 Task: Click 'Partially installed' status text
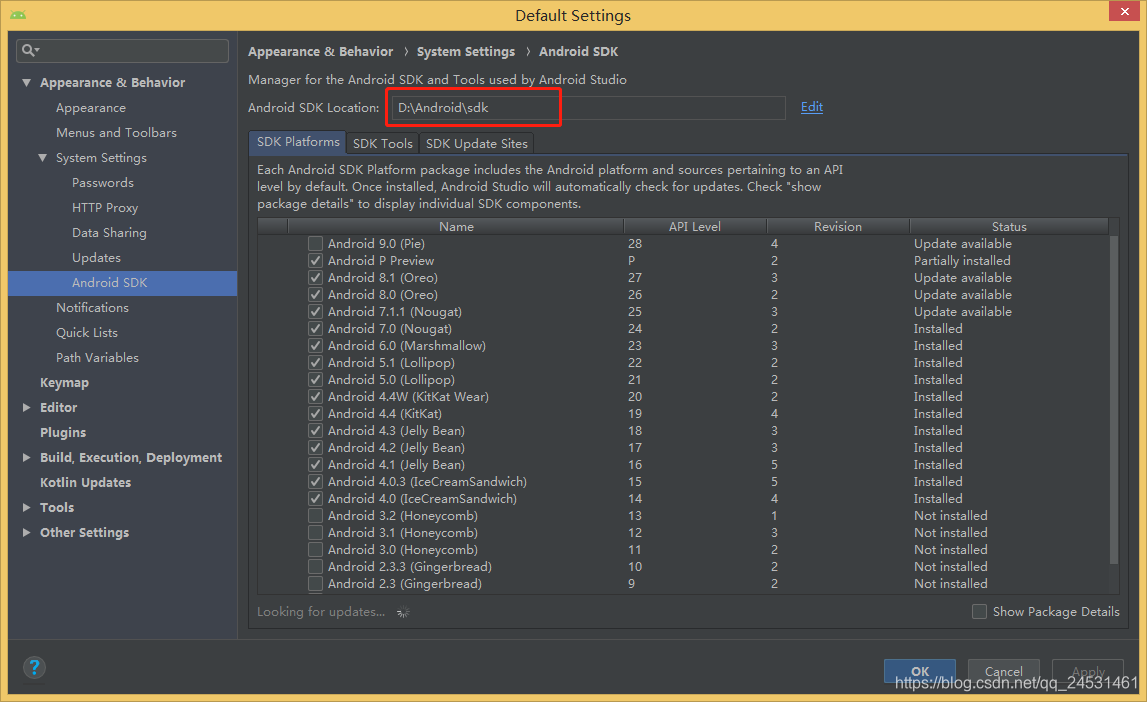tap(962, 260)
